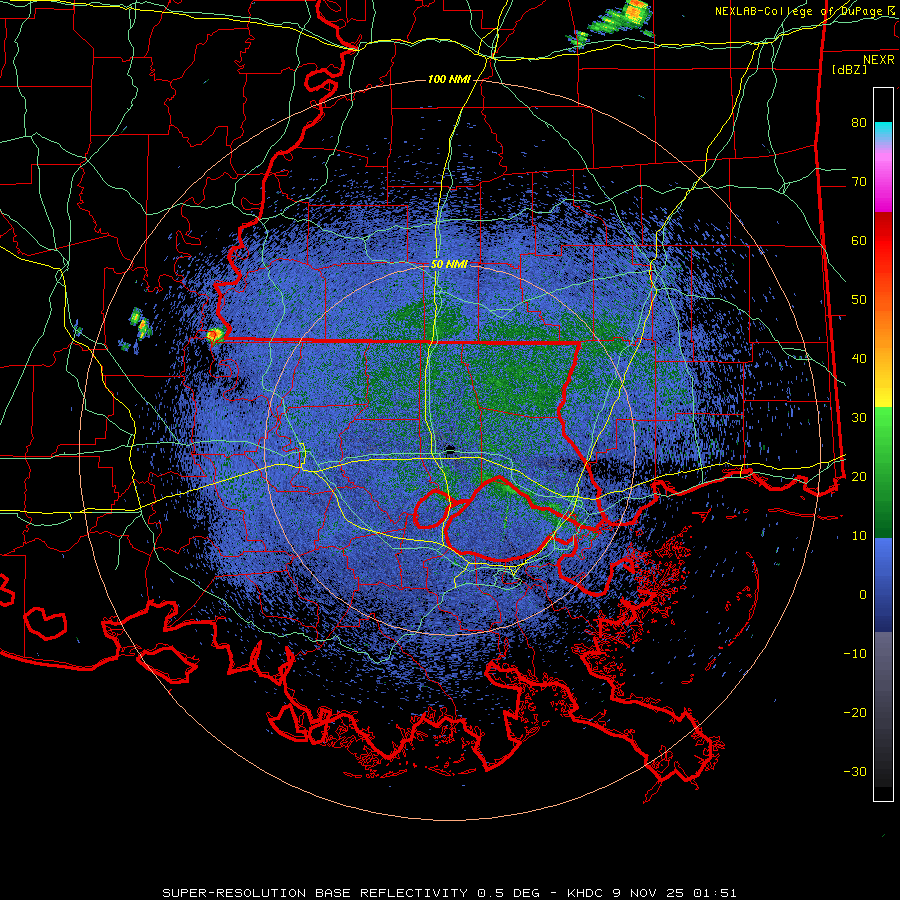
Task: Click the -10 value on the dBZ scale
Action: tap(855, 653)
